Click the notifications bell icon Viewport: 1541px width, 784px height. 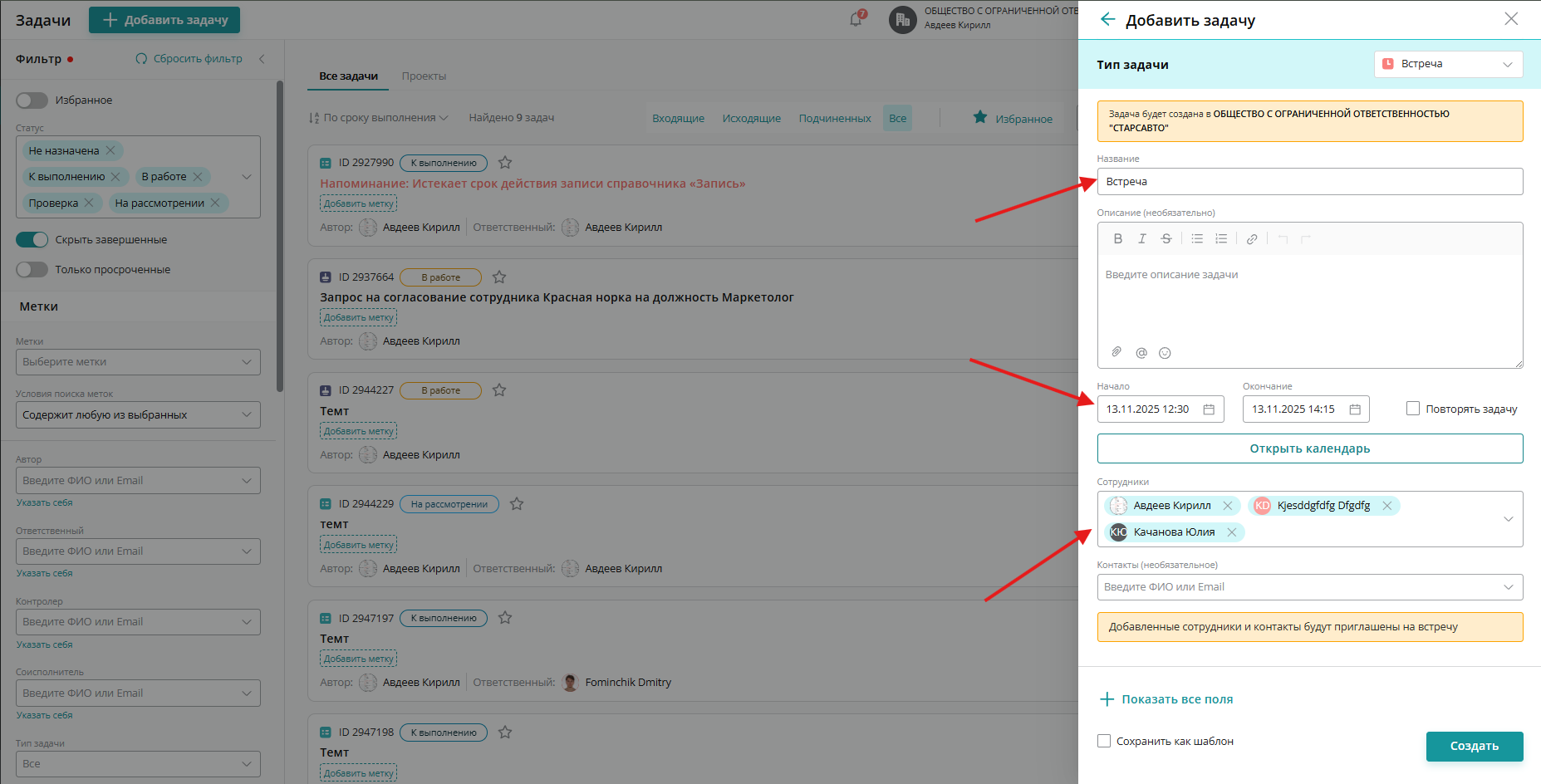coord(856,19)
